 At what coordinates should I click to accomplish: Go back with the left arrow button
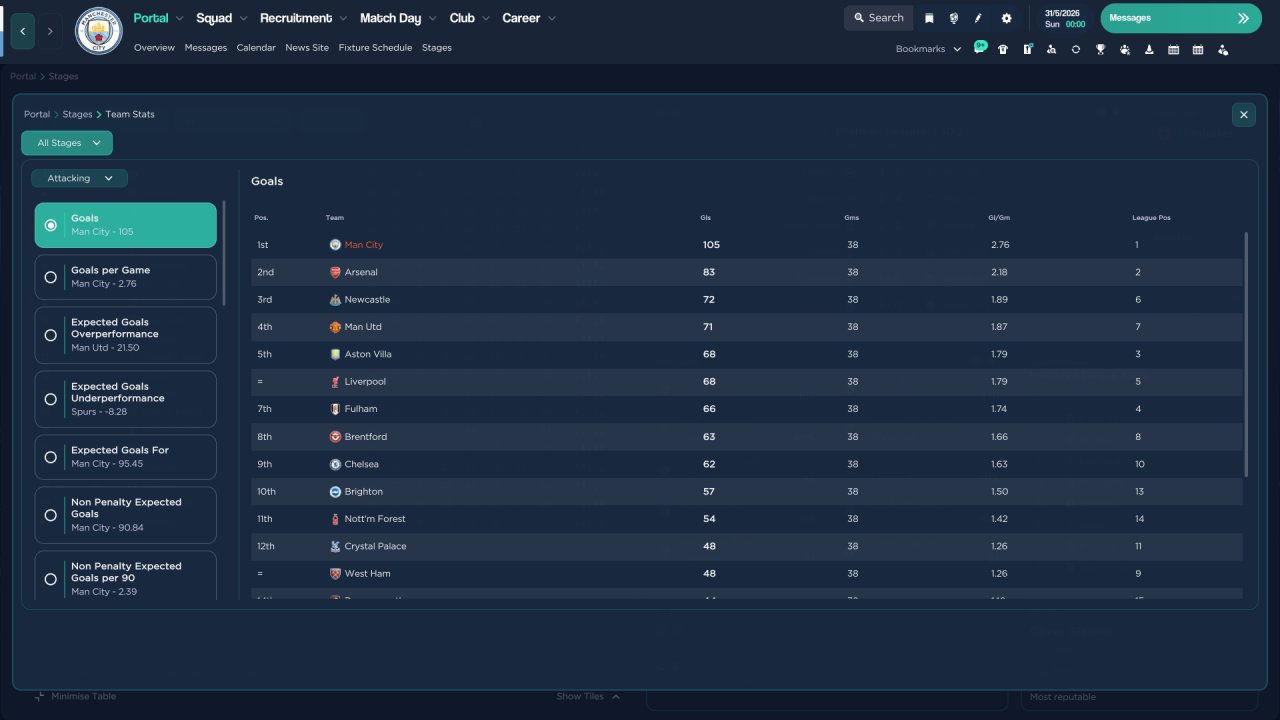click(23, 31)
